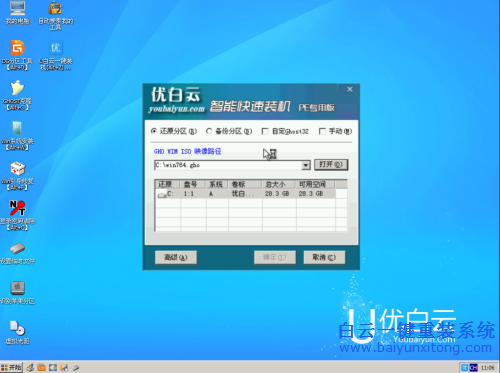This screenshot has height=373, width=500.
Task: Click the 11:06 taskbar clock
Action: tap(487, 368)
